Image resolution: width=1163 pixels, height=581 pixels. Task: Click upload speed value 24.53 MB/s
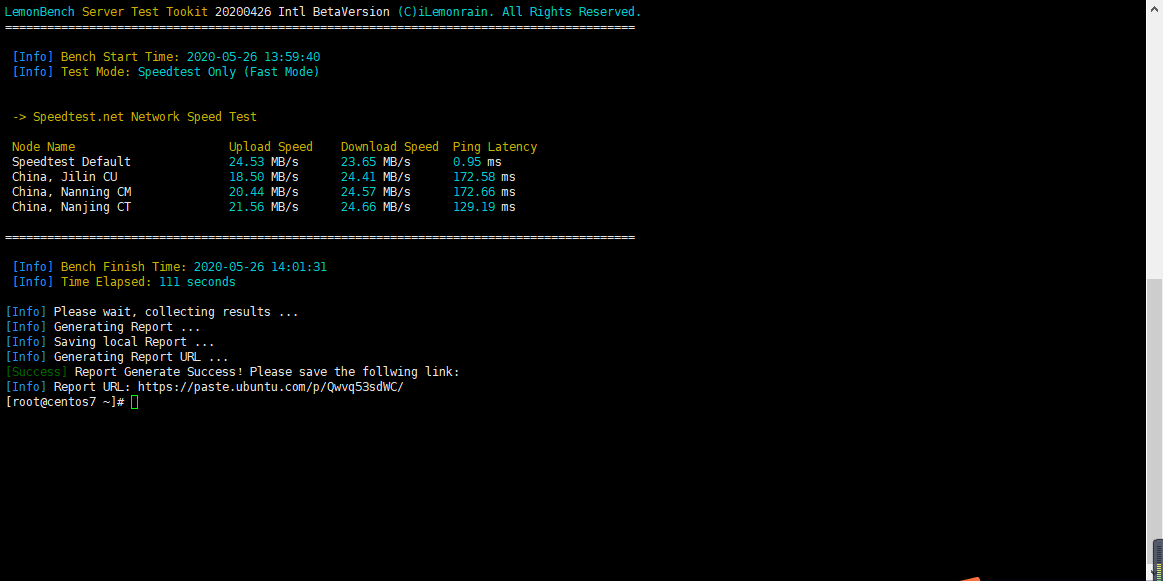click(263, 162)
